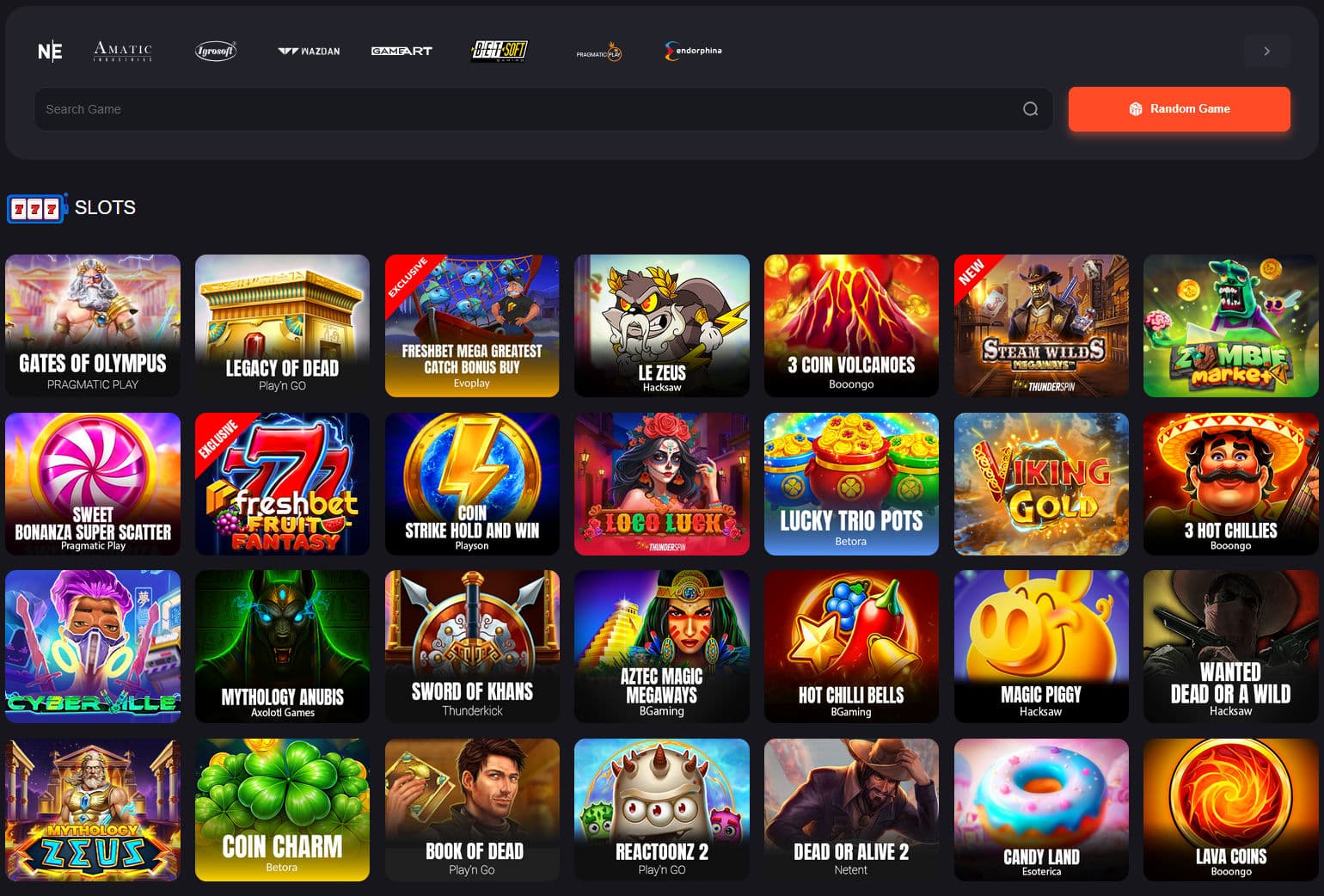Select the Pragmatic Play provider logo
This screenshot has width=1324, height=896.
[x=599, y=52]
